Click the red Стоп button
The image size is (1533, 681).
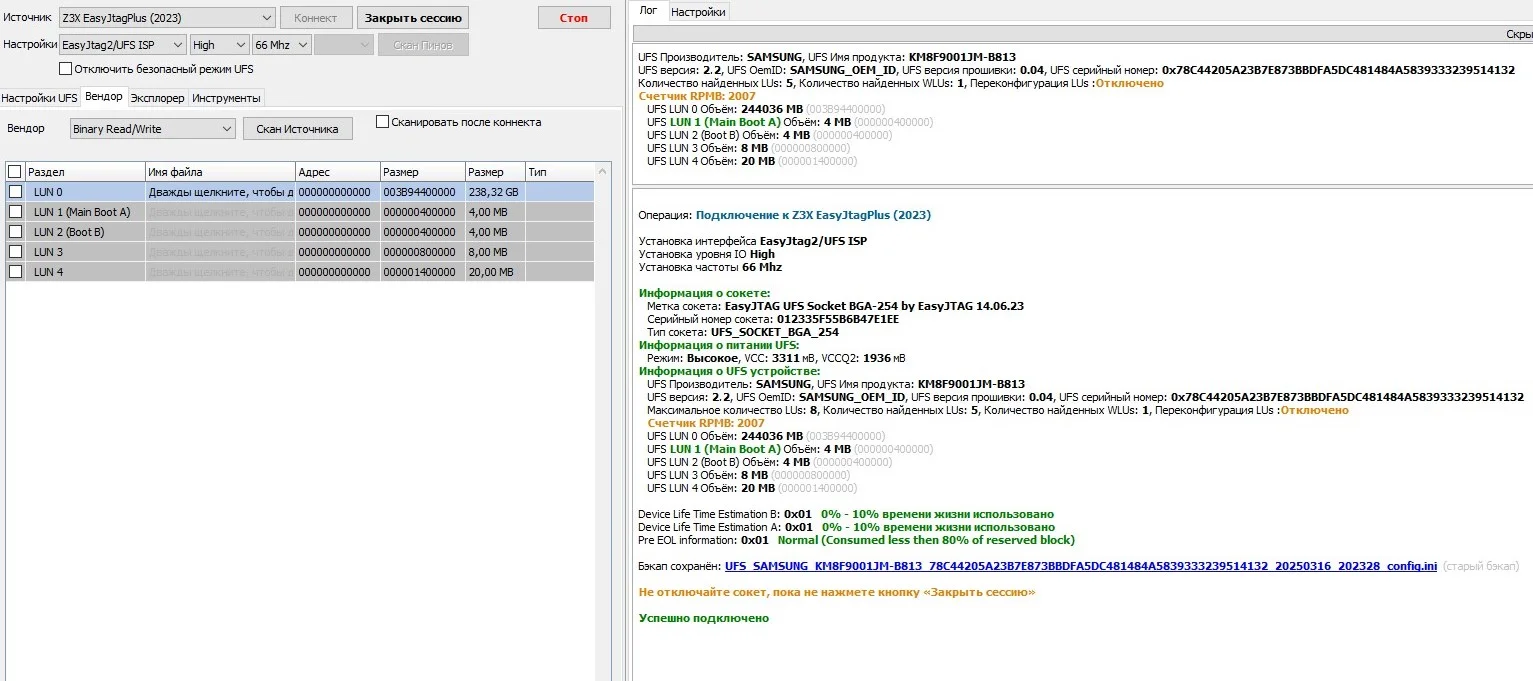[x=574, y=18]
